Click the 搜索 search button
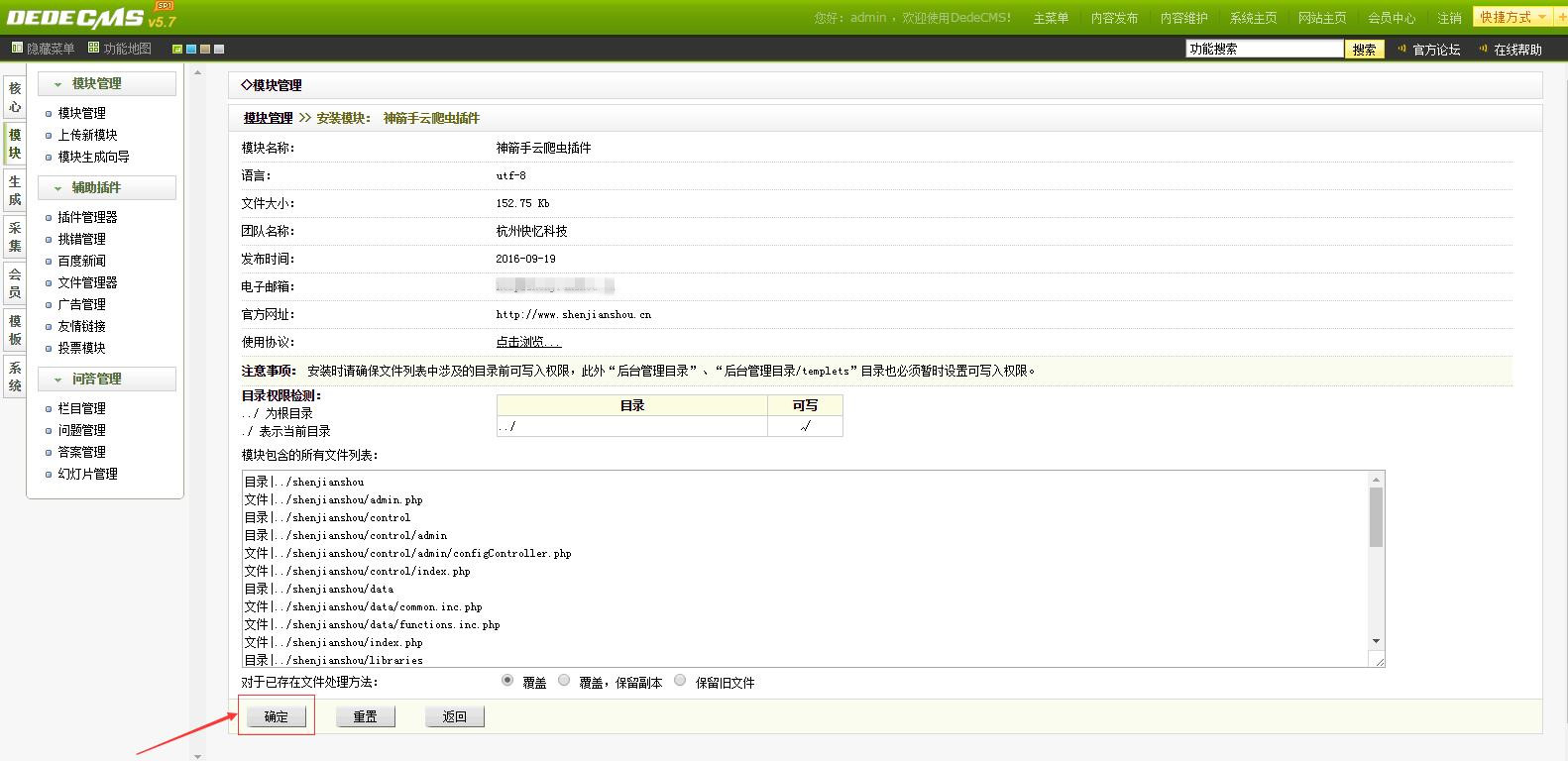 tap(1365, 49)
